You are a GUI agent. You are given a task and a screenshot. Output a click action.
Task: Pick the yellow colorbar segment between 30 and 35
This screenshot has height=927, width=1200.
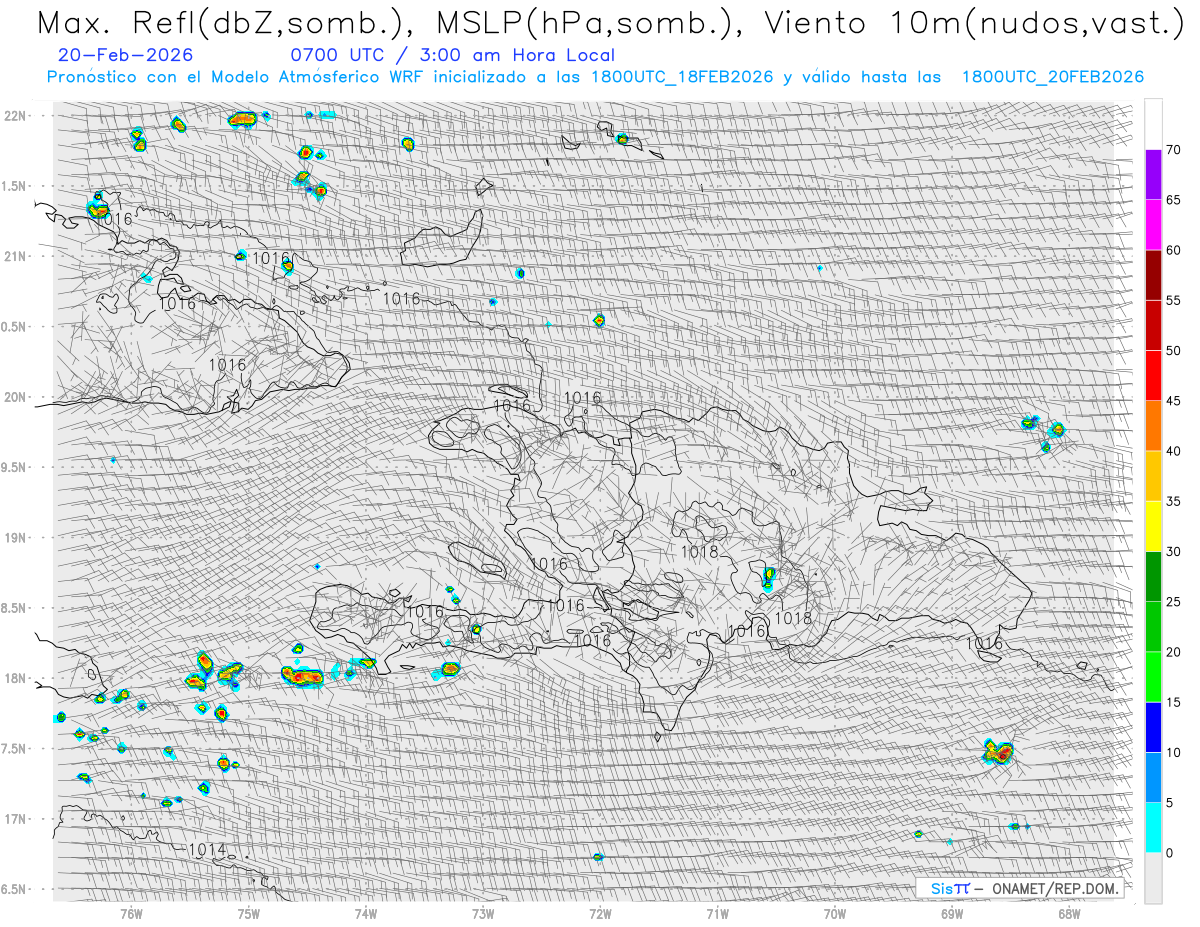pyautogui.click(x=1153, y=527)
